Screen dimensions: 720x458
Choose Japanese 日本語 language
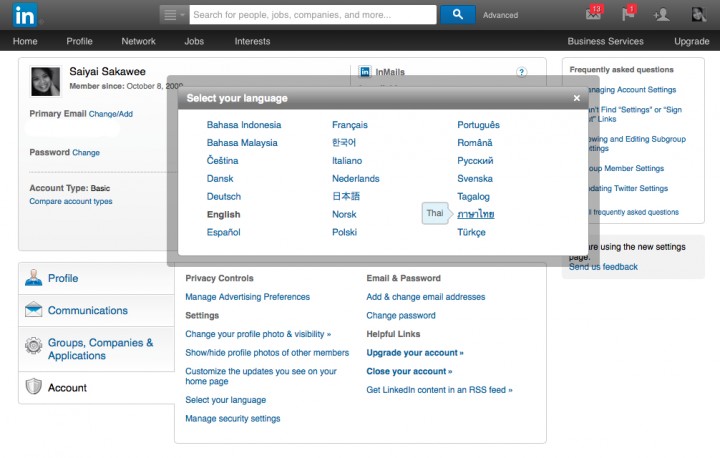pos(346,197)
